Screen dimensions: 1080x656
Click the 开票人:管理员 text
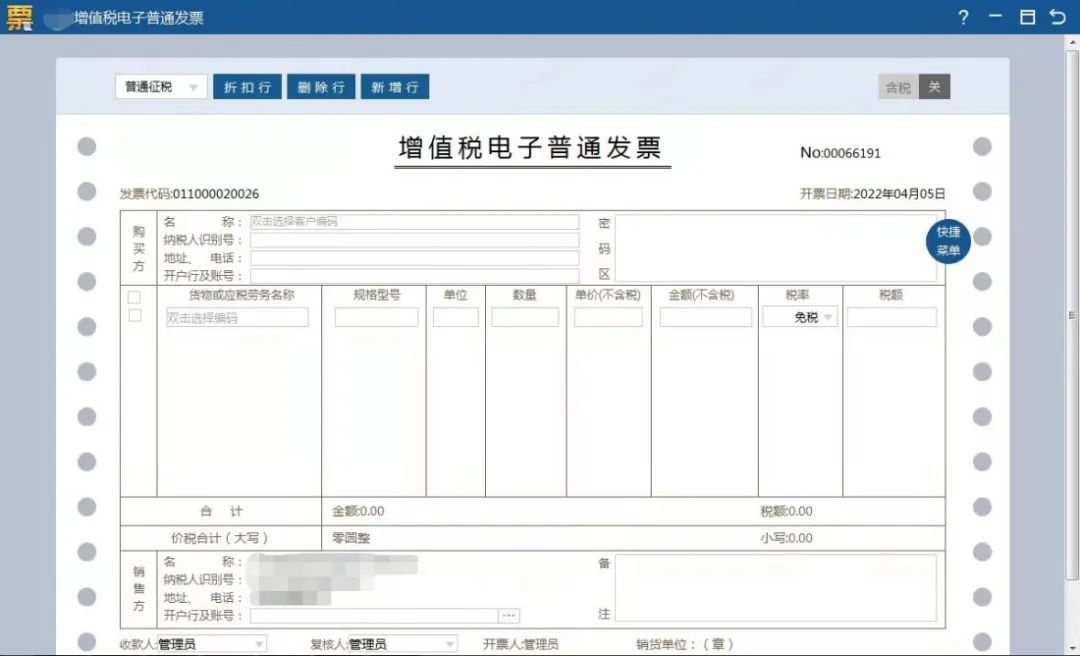(x=521, y=644)
